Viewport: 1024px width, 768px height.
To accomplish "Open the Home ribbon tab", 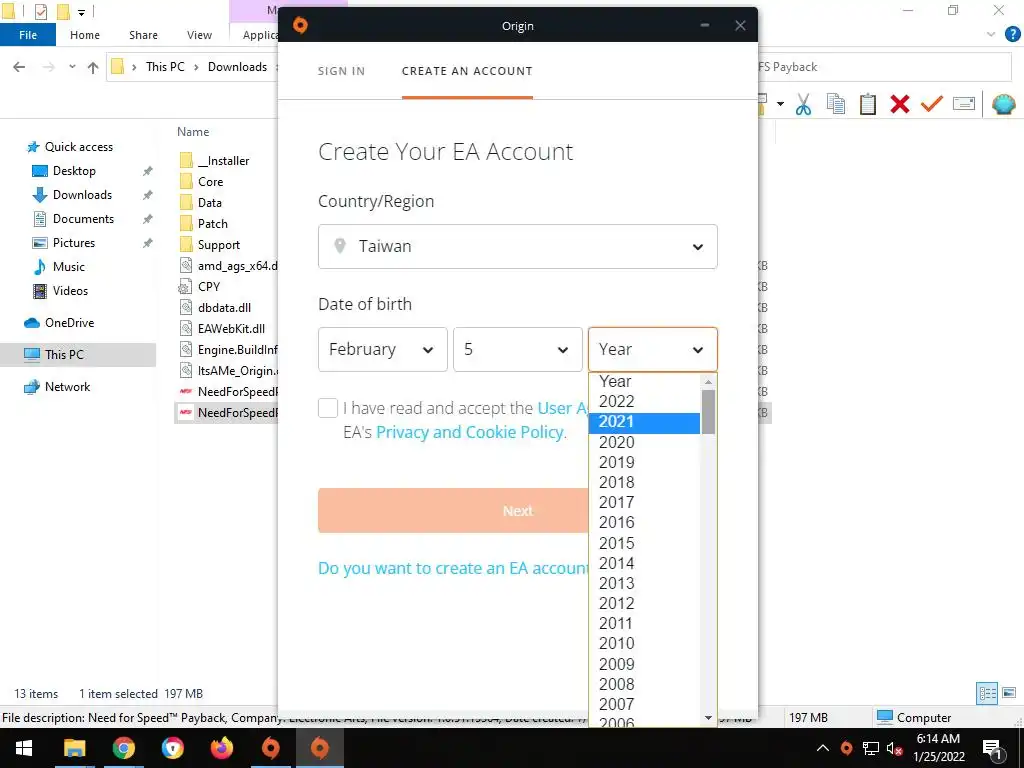I will tap(85, 35).
